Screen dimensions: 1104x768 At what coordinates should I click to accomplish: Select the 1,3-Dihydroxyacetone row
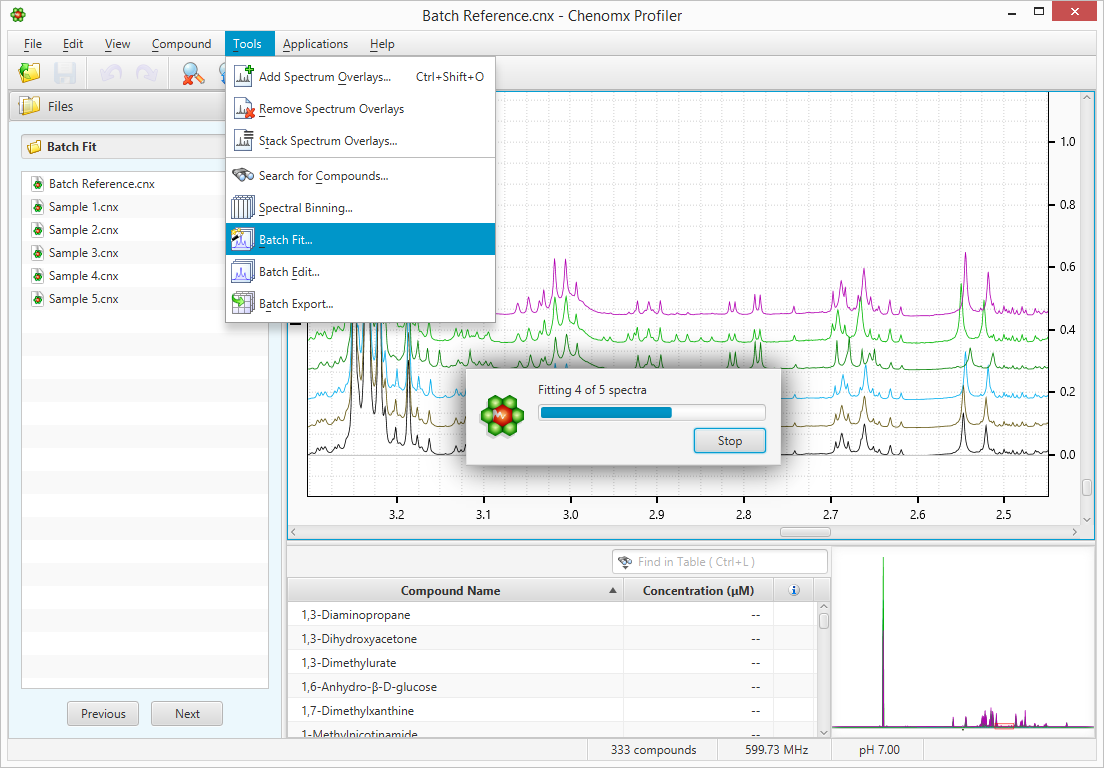[552, 638]
